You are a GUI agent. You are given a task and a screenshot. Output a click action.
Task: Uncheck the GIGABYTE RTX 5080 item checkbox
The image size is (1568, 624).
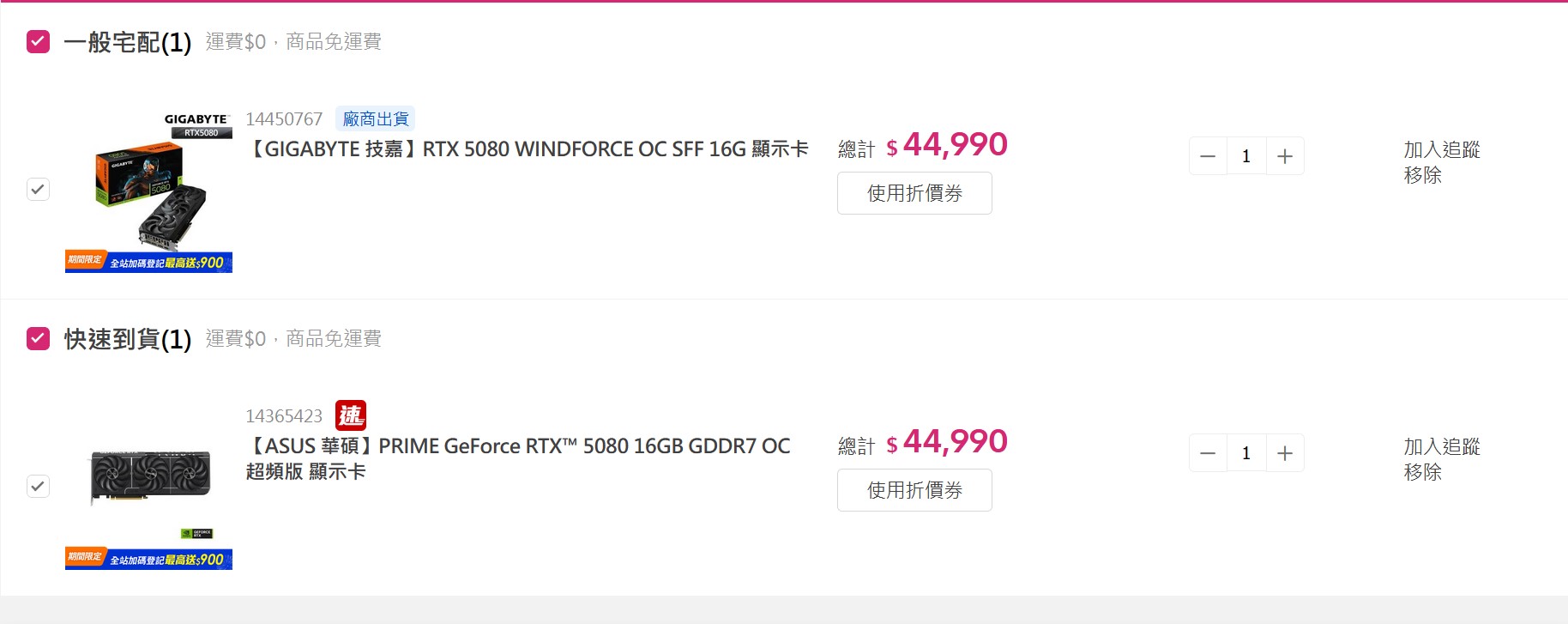39,189
